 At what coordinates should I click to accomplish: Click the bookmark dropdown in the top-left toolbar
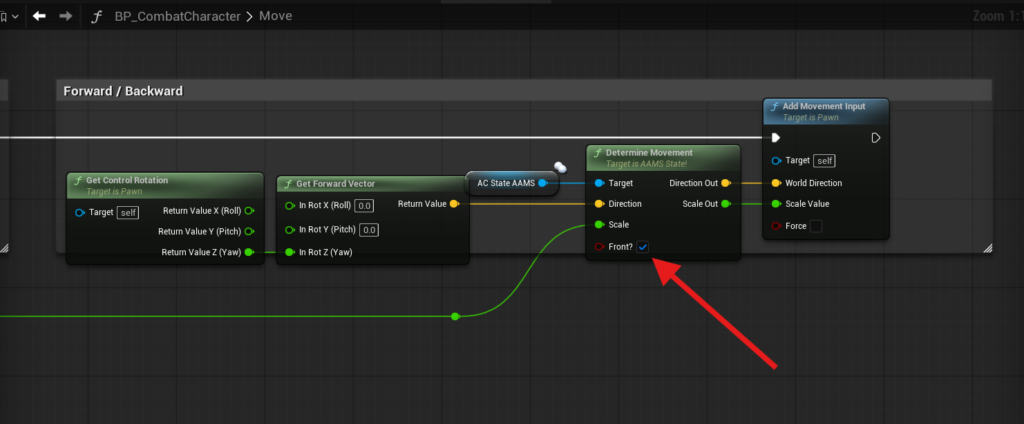click(x=8, y=16)
